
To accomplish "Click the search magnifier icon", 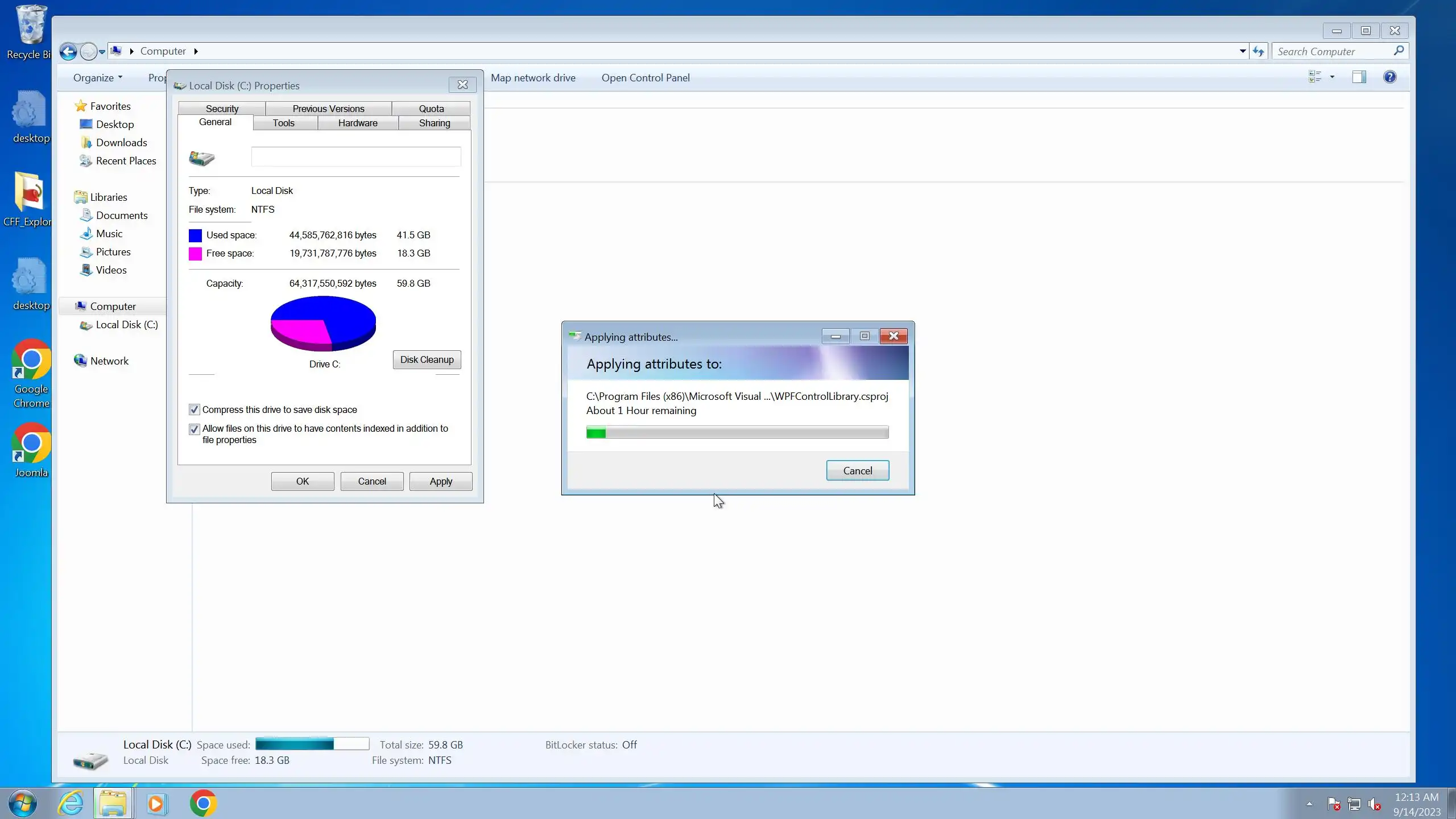I will pos(1399,51).
